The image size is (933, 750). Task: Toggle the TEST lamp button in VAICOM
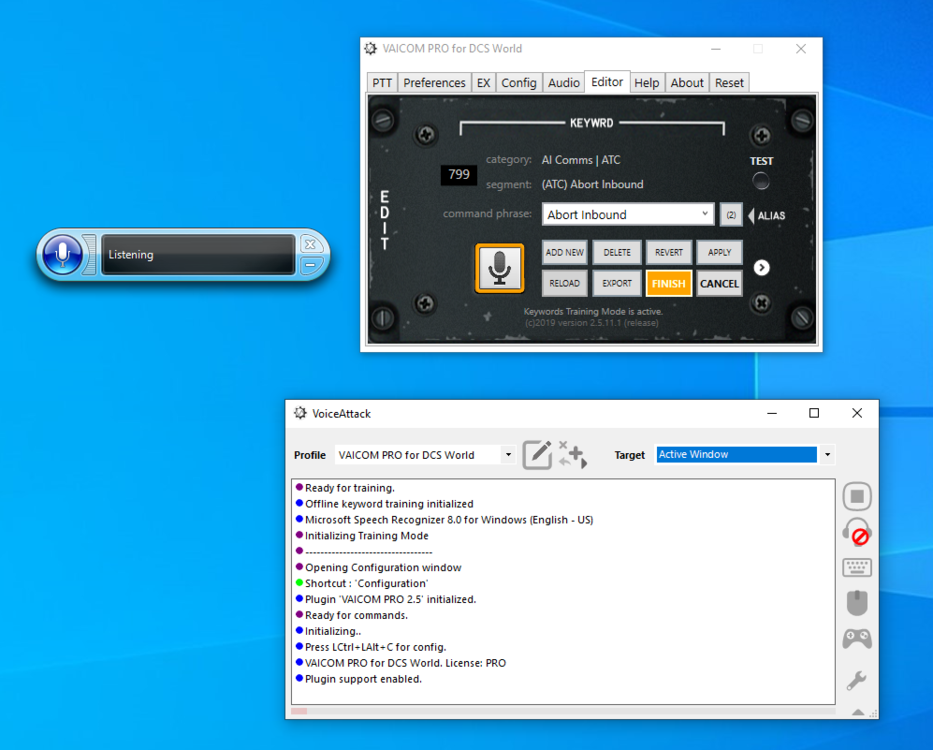pos(760,181)
